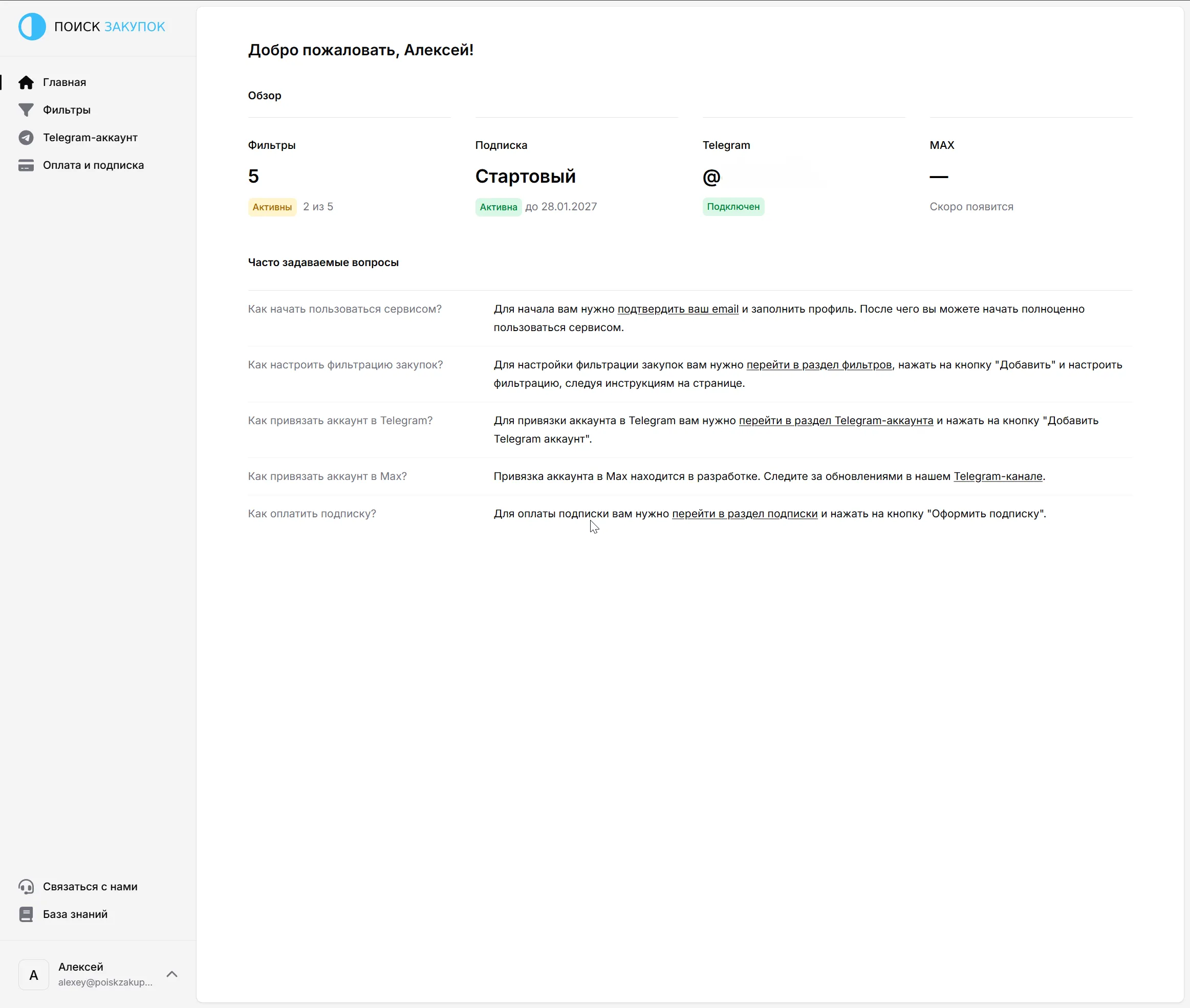The image size is (1190, 1008).
Task: Click the funnel icon for Фильтры
Action: pos(26,109)
